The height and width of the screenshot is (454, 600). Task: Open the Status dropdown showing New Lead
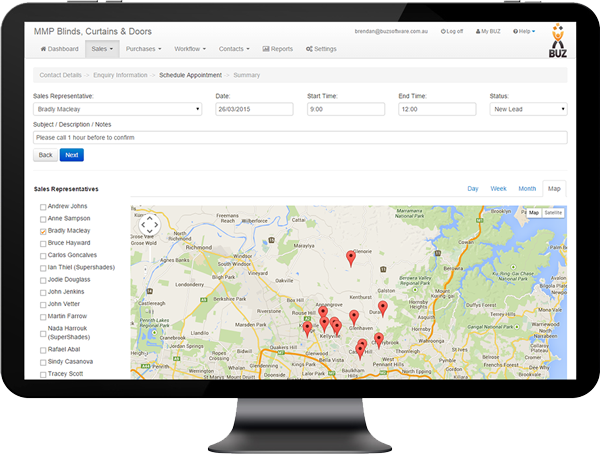tap(528, 109)
